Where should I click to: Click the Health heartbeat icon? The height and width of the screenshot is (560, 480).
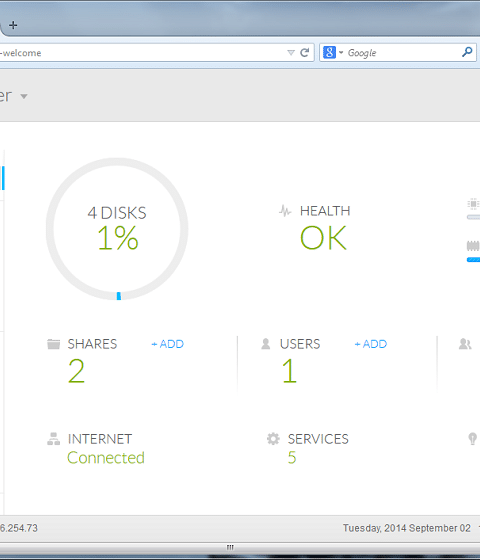click(x=285, y=211)
